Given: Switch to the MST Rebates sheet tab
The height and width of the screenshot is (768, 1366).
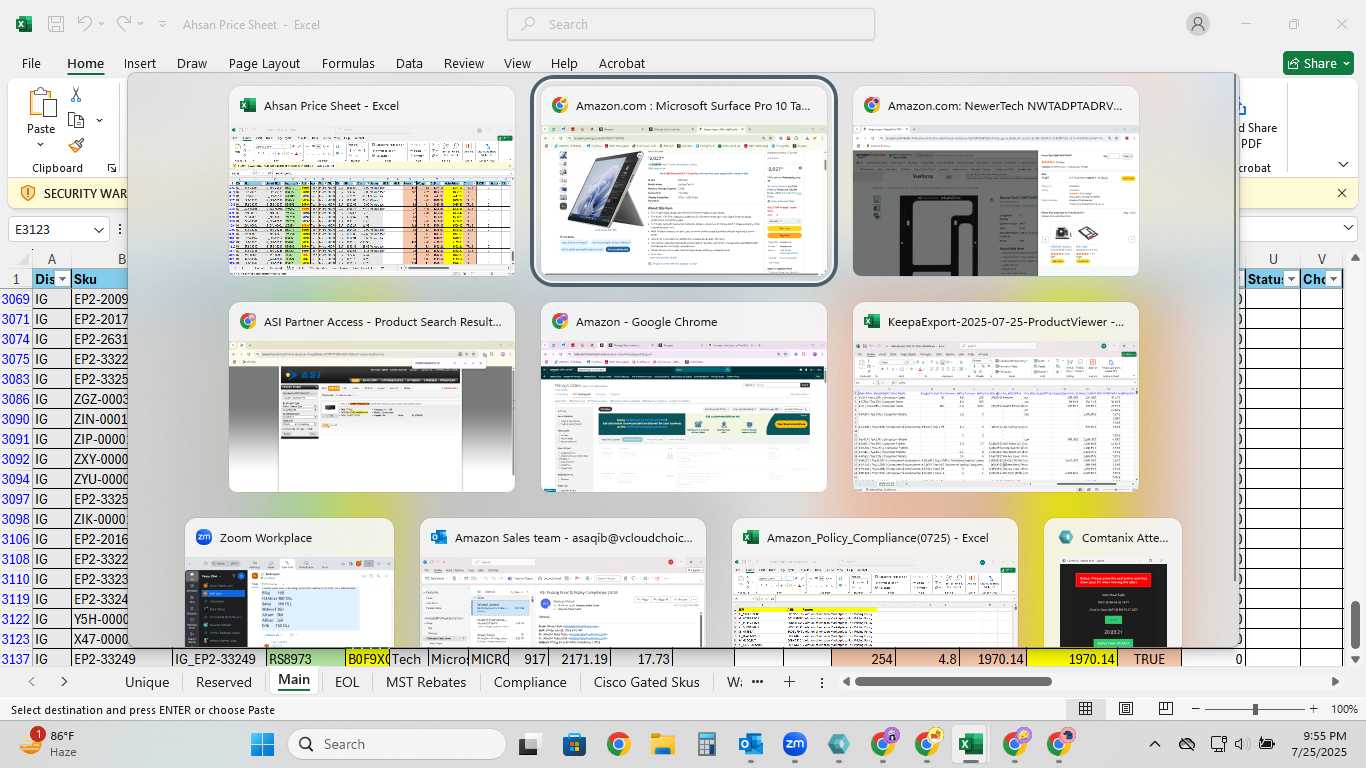Looking at the screenshot, I should point(426,682).
